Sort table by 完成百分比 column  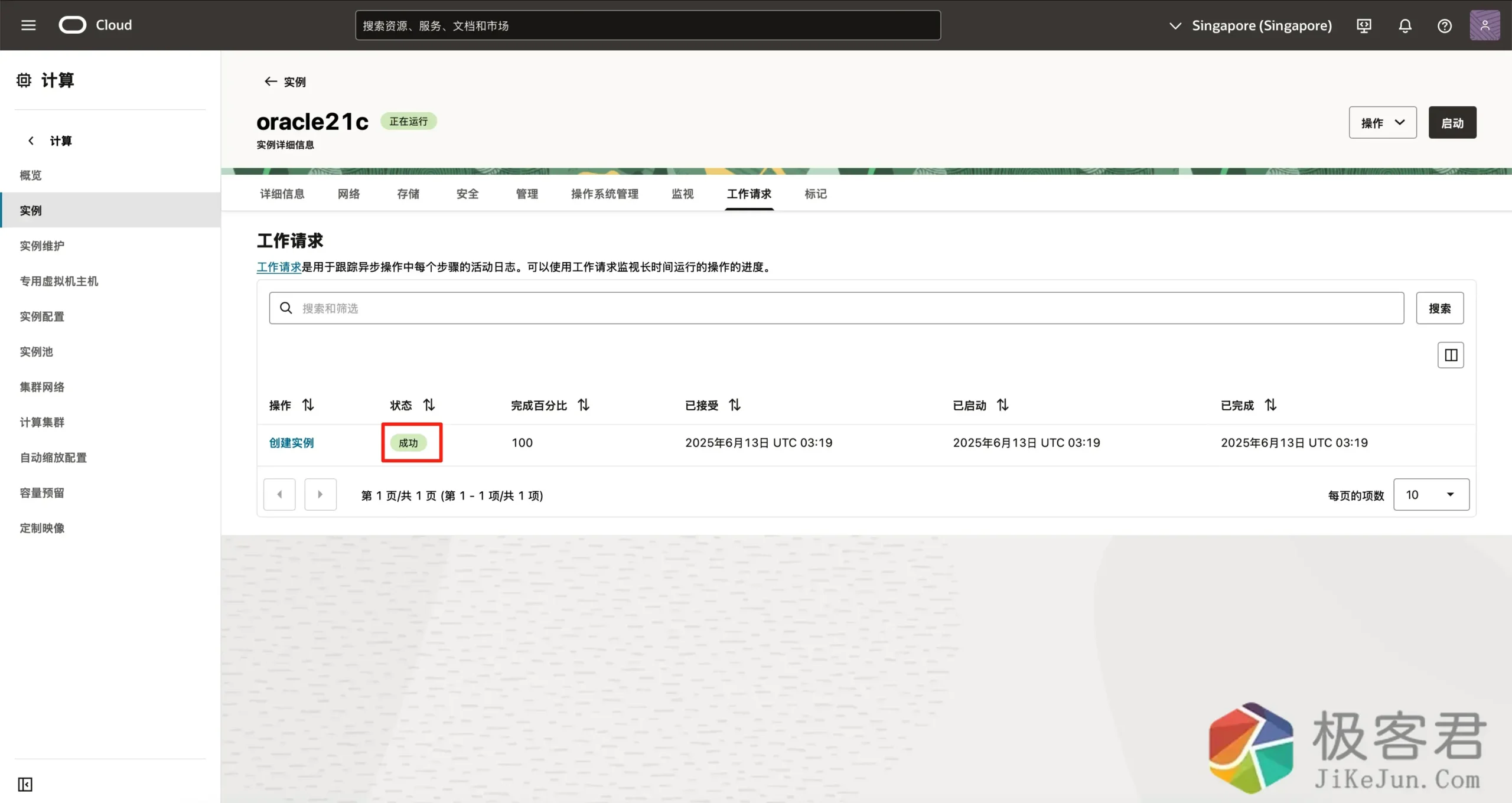(584, 405)
